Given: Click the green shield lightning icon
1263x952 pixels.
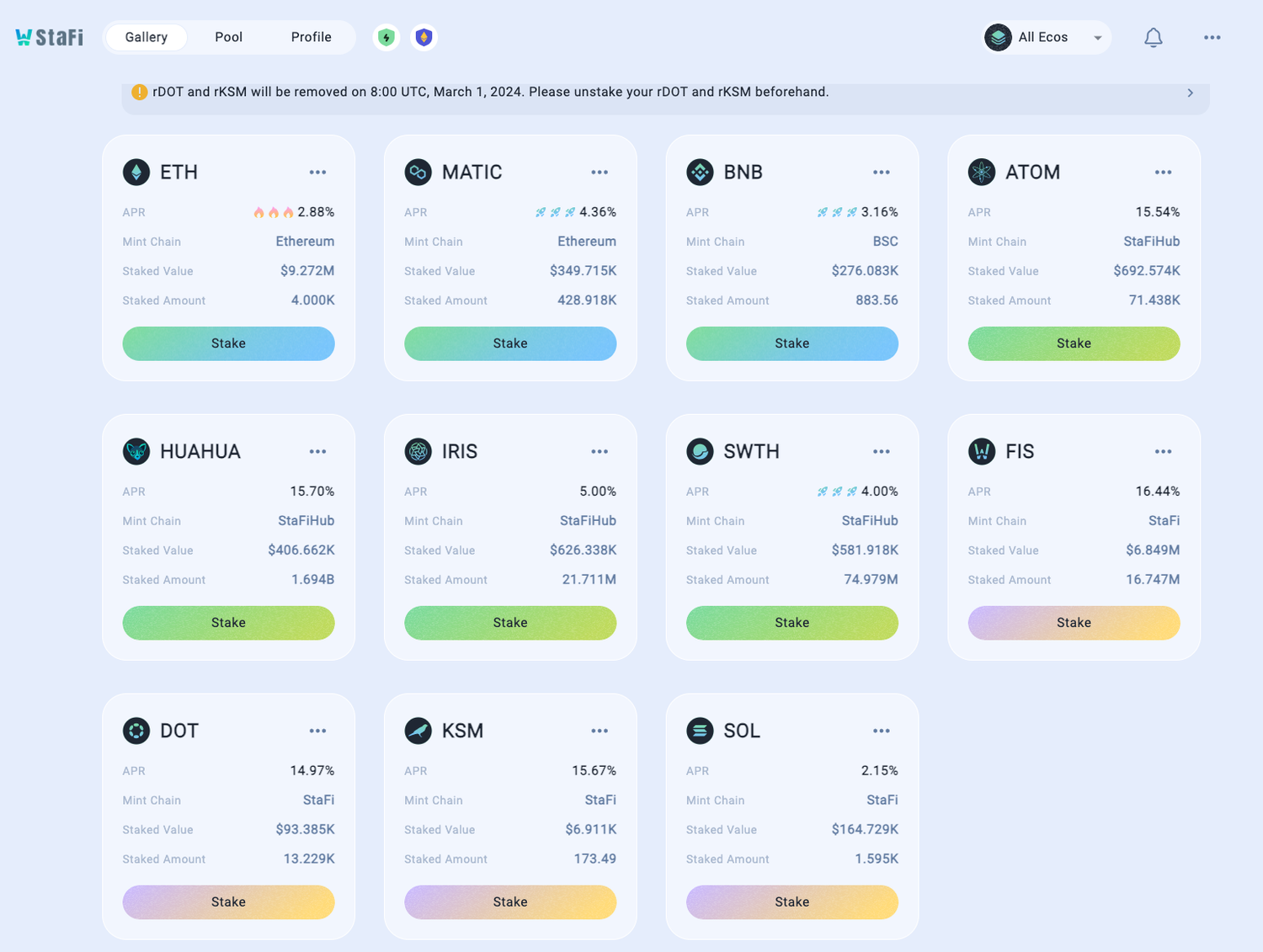Looking at the screenshot, I should coord(386,37).
